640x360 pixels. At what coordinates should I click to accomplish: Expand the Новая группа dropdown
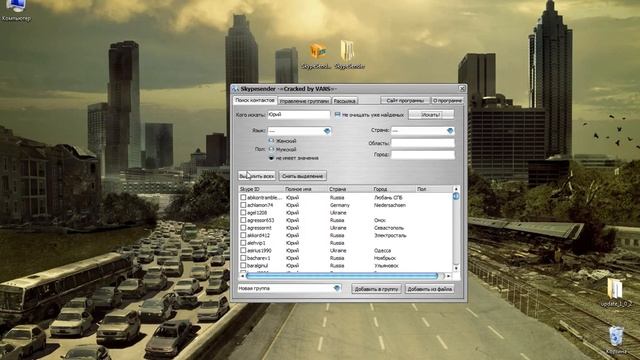[x=337, y=289]
